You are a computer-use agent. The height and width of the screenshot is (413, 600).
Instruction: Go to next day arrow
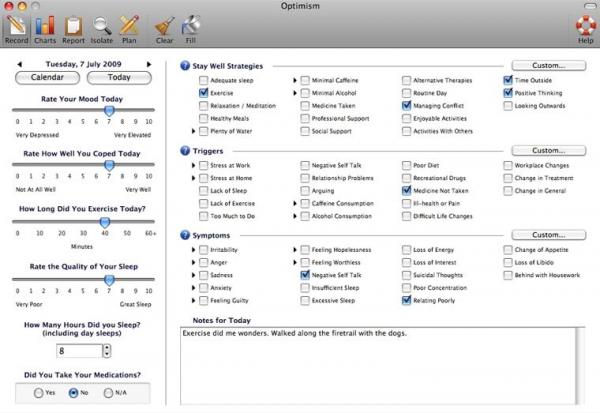(149, 64)
